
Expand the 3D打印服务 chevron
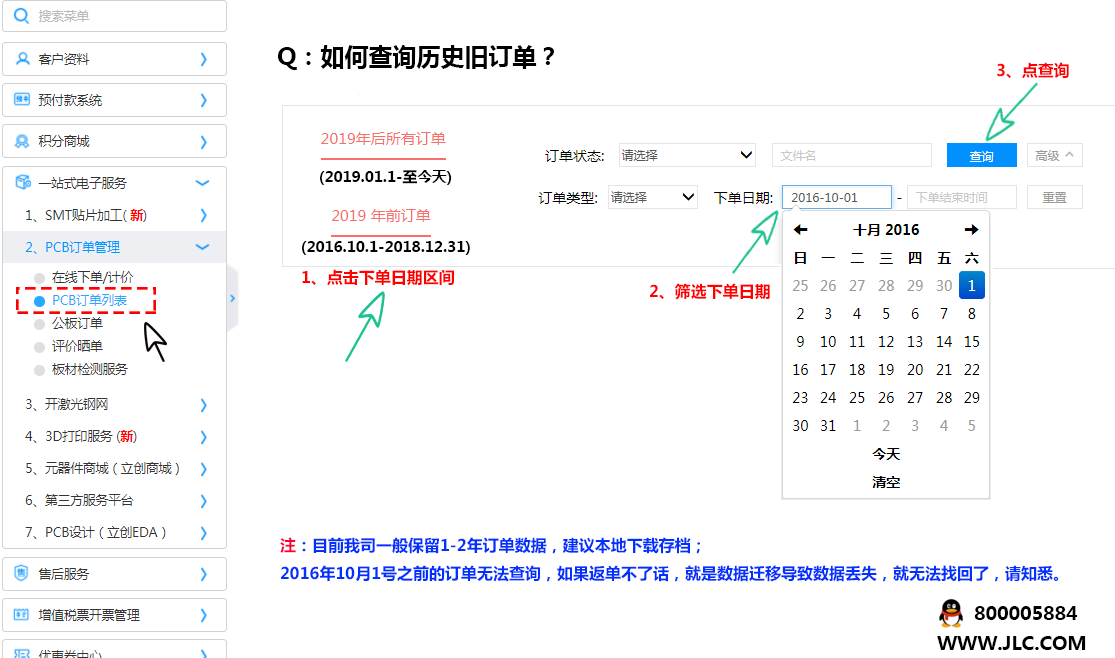coord(204,437)
